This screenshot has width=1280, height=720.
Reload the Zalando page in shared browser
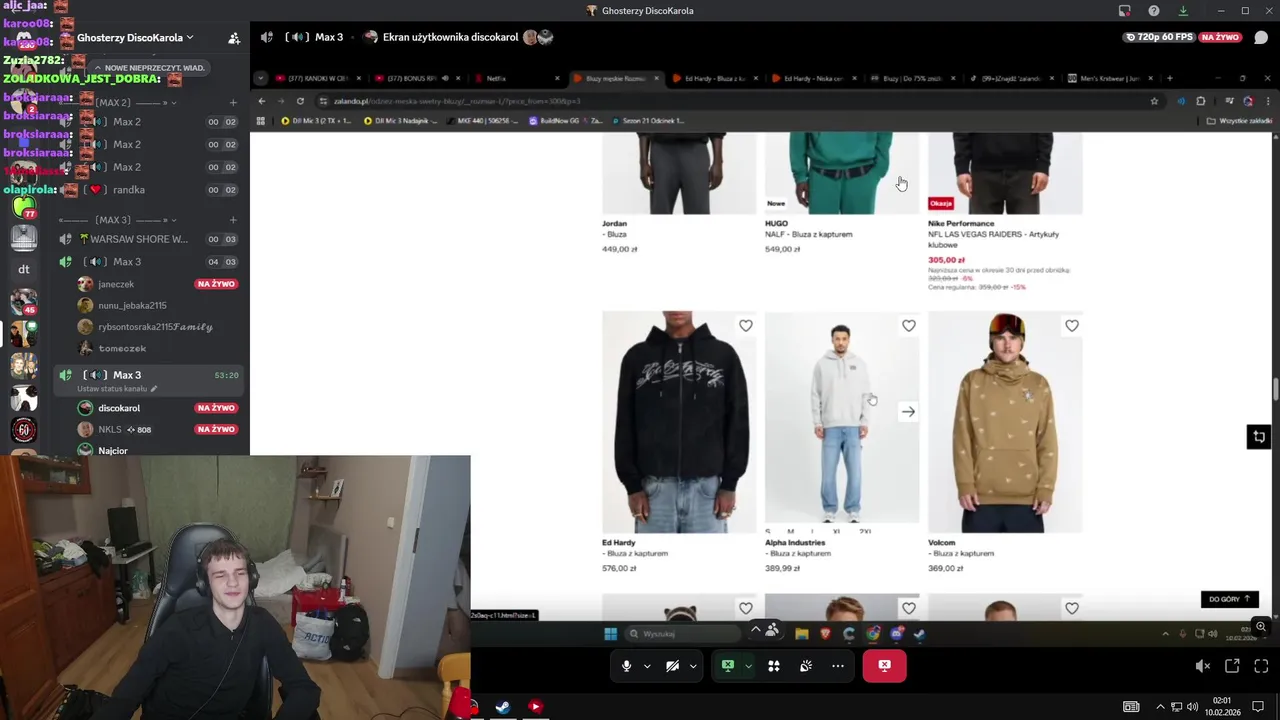click(300, 101)
